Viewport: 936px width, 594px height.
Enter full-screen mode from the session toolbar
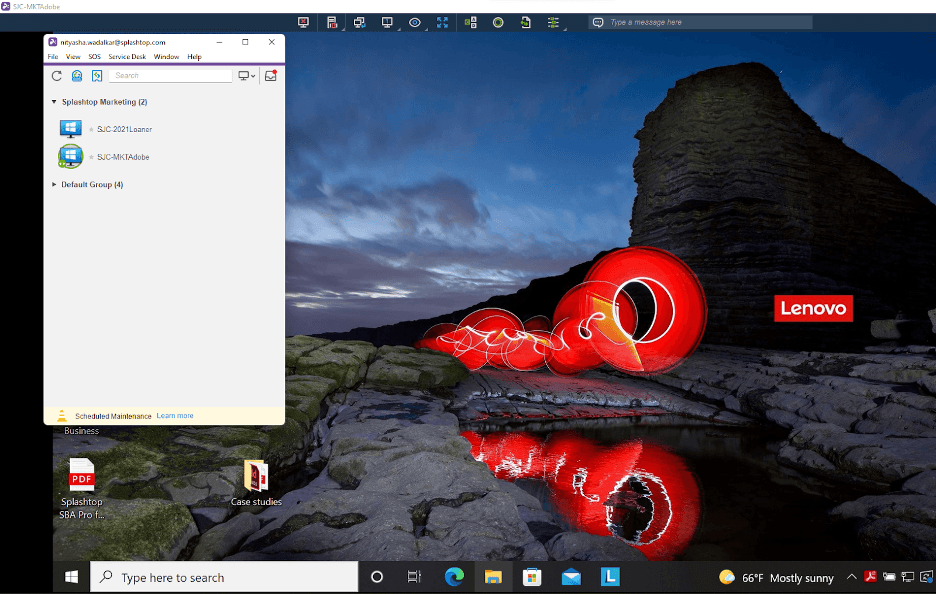point(442,22)
